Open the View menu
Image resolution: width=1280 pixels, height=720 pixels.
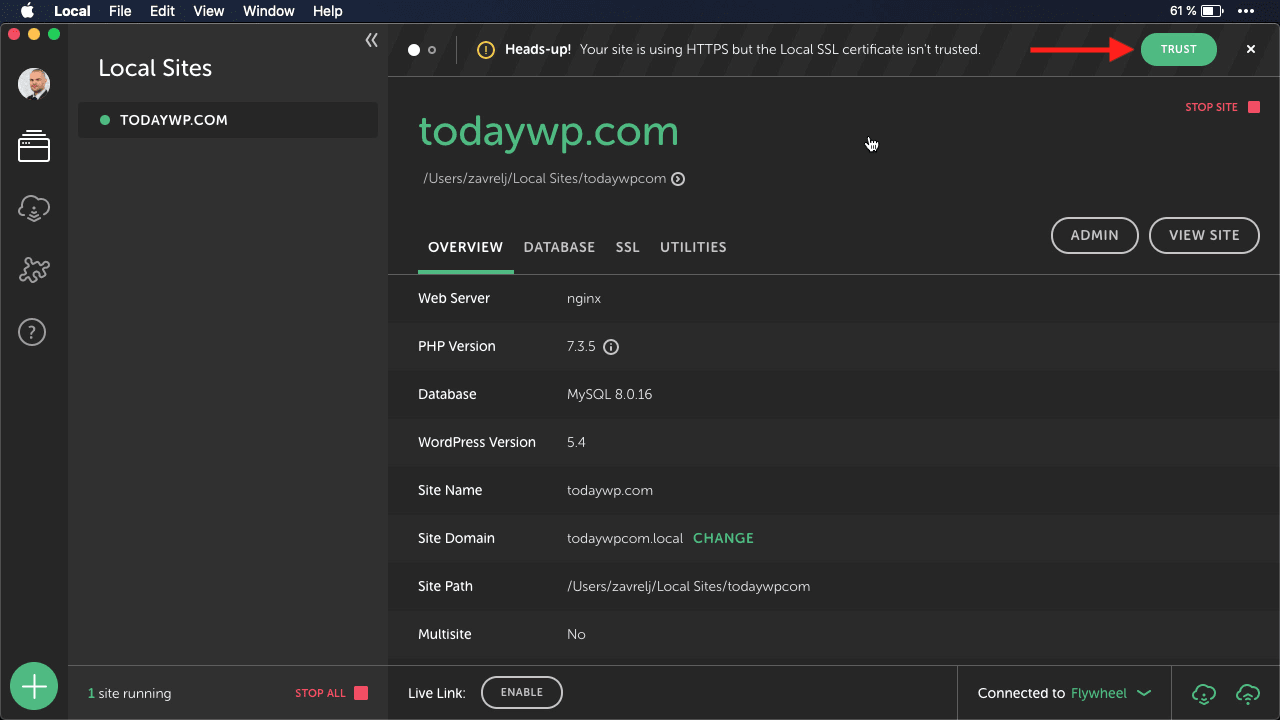[209, 11]
